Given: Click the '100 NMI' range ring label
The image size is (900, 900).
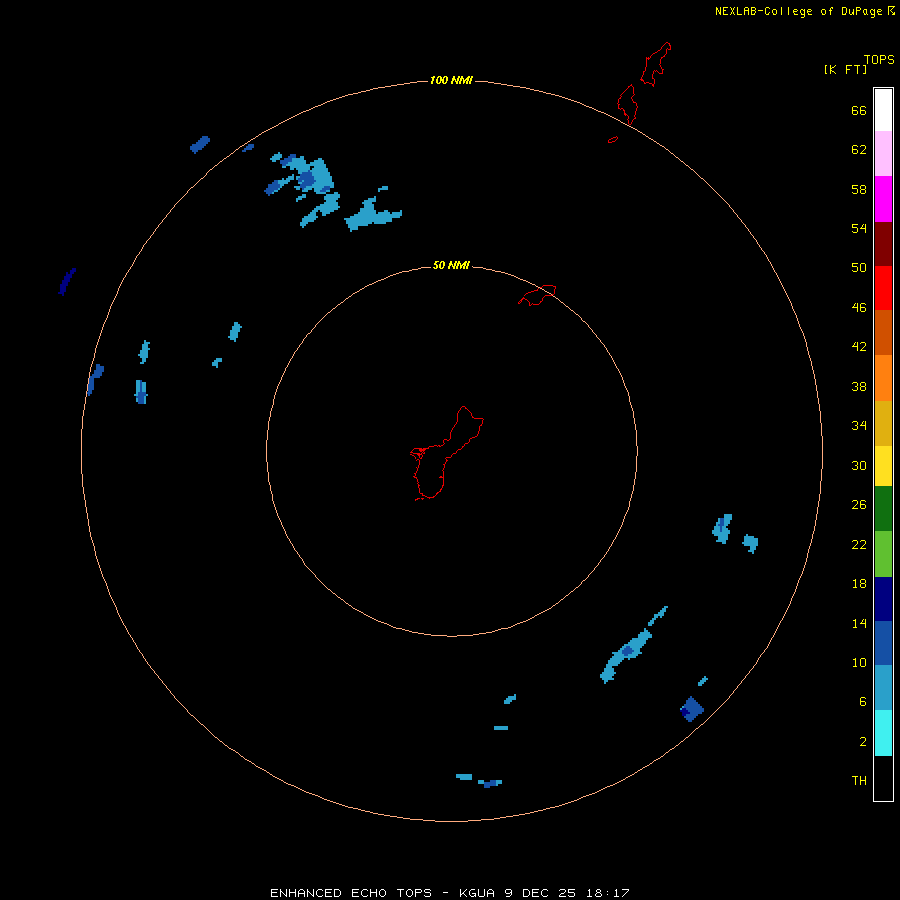Looking at the screenshot, I should [451, 80].
